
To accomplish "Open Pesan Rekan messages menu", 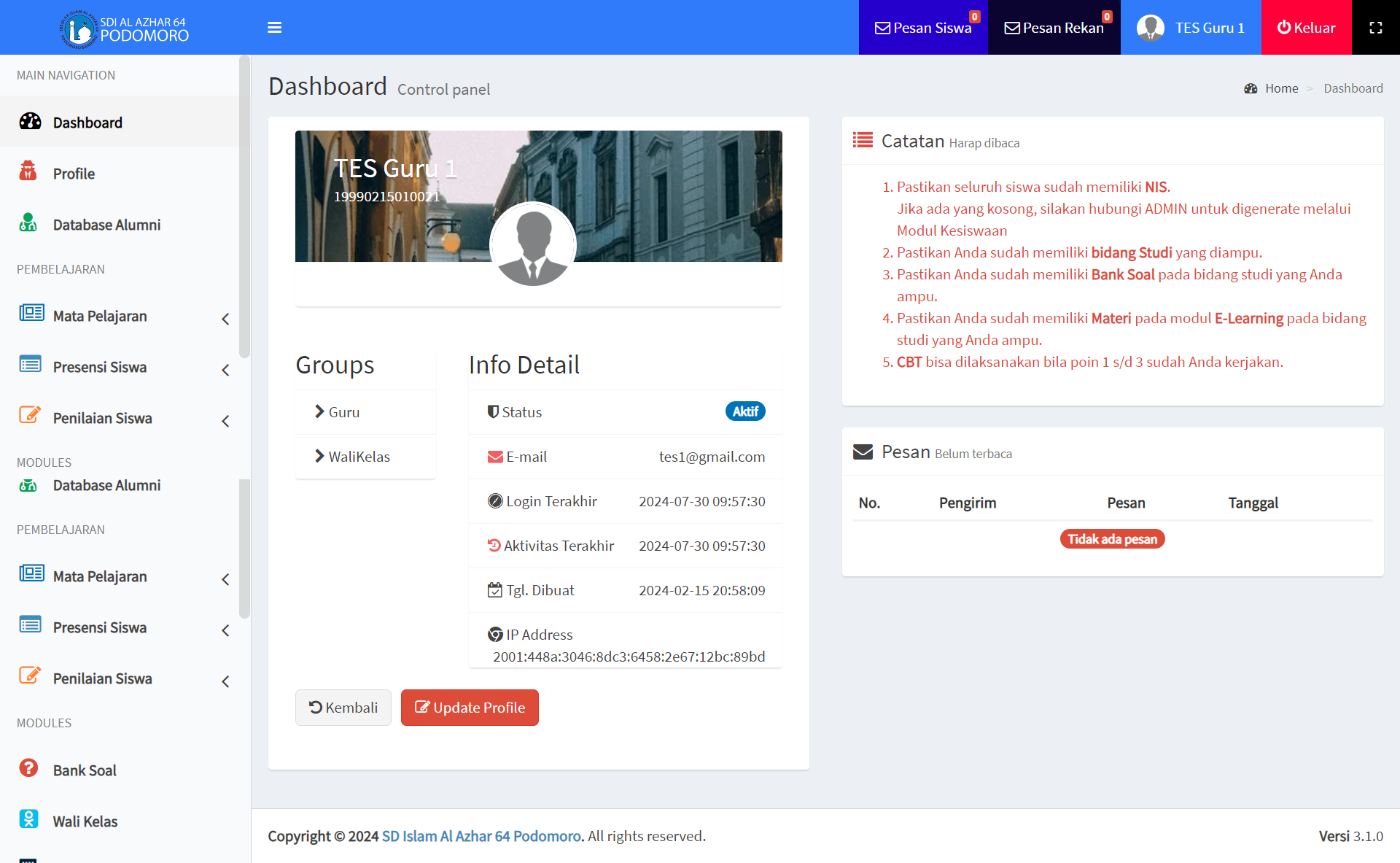I will pos(1054,28).
